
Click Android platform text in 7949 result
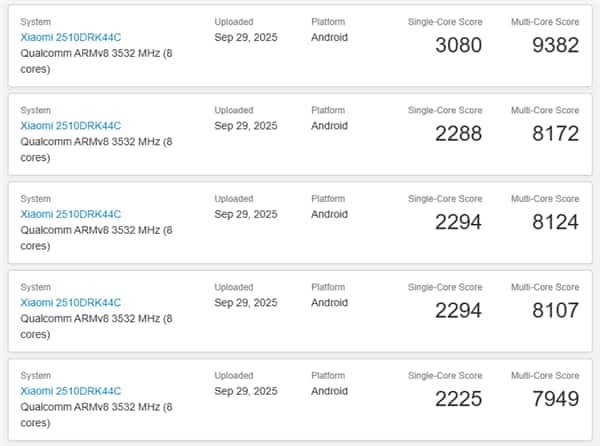point(329,390)
